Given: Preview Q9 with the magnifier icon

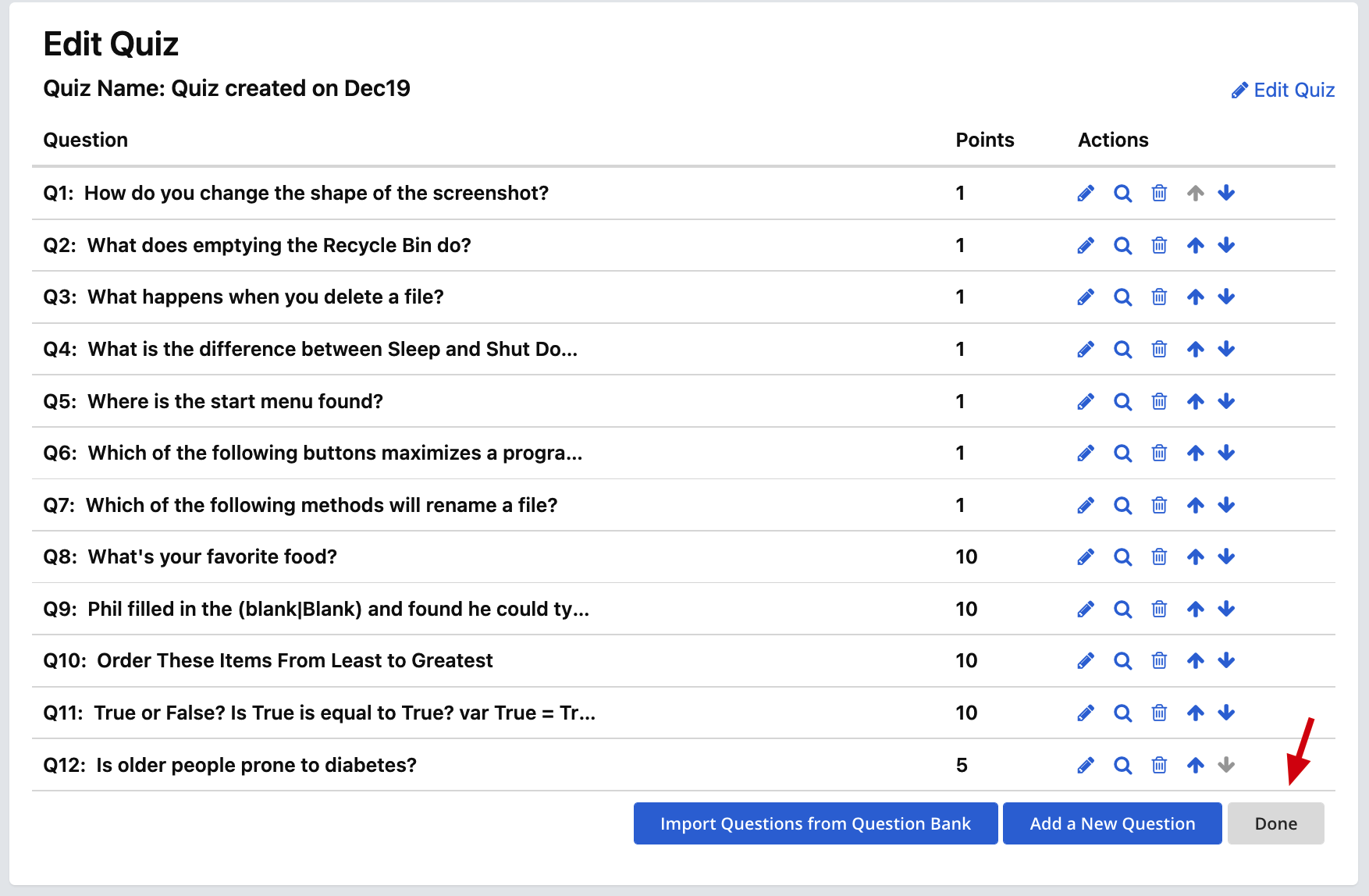Looking at the screenshot, I should click(x=1122, y=609).
